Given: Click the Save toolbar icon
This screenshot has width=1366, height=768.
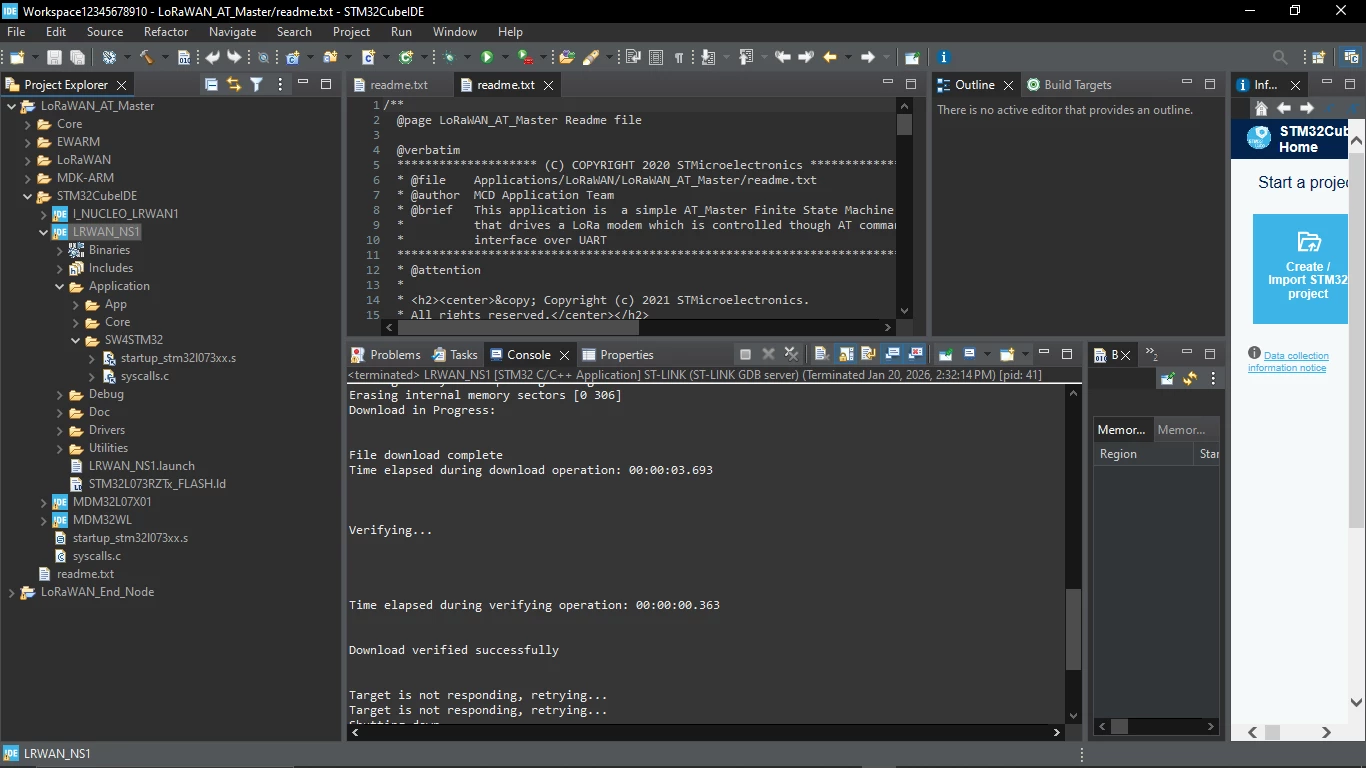Looking at the screenshot, I should tap(54, 57).
